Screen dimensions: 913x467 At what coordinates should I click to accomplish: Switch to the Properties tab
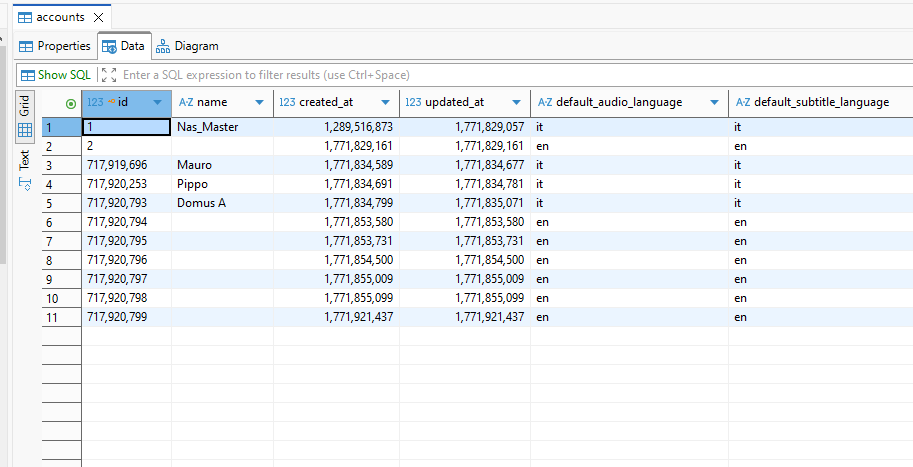[x=55, y=46]
